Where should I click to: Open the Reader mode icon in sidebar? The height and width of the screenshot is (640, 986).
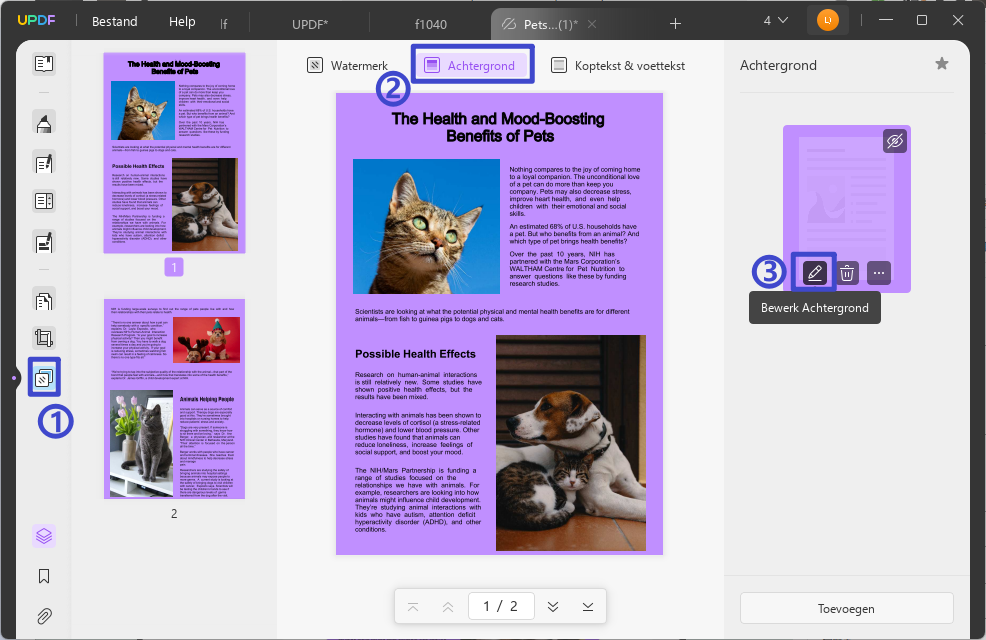[44, 63]
